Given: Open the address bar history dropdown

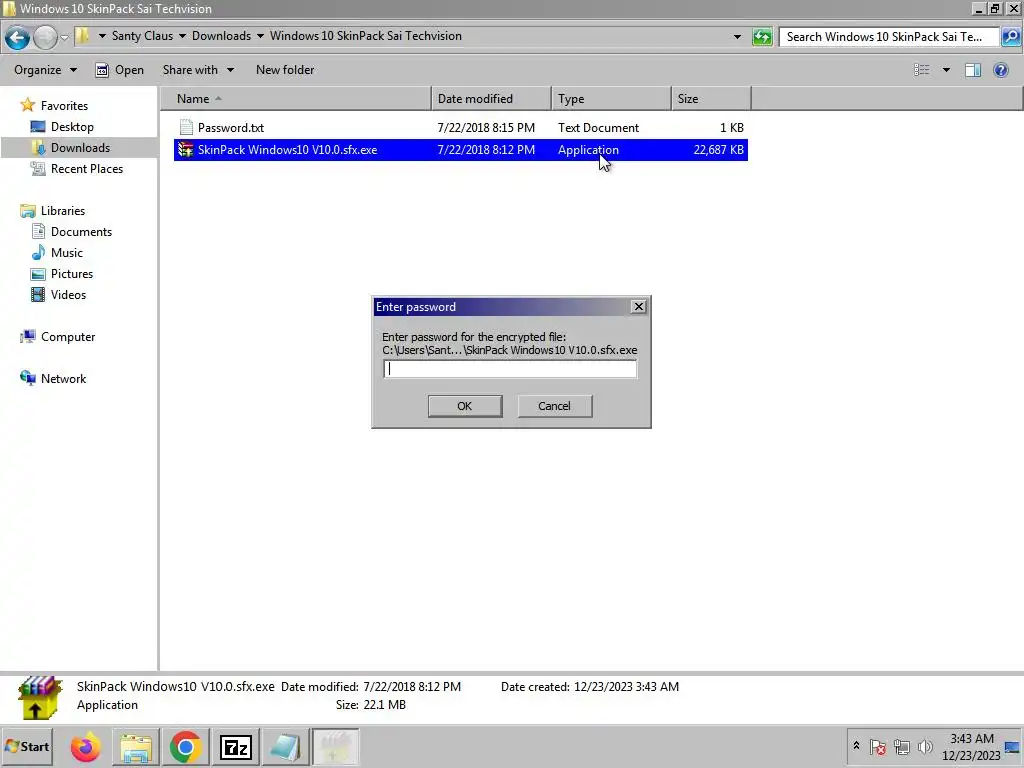Looking at the screenshot, I should [737, 37].
